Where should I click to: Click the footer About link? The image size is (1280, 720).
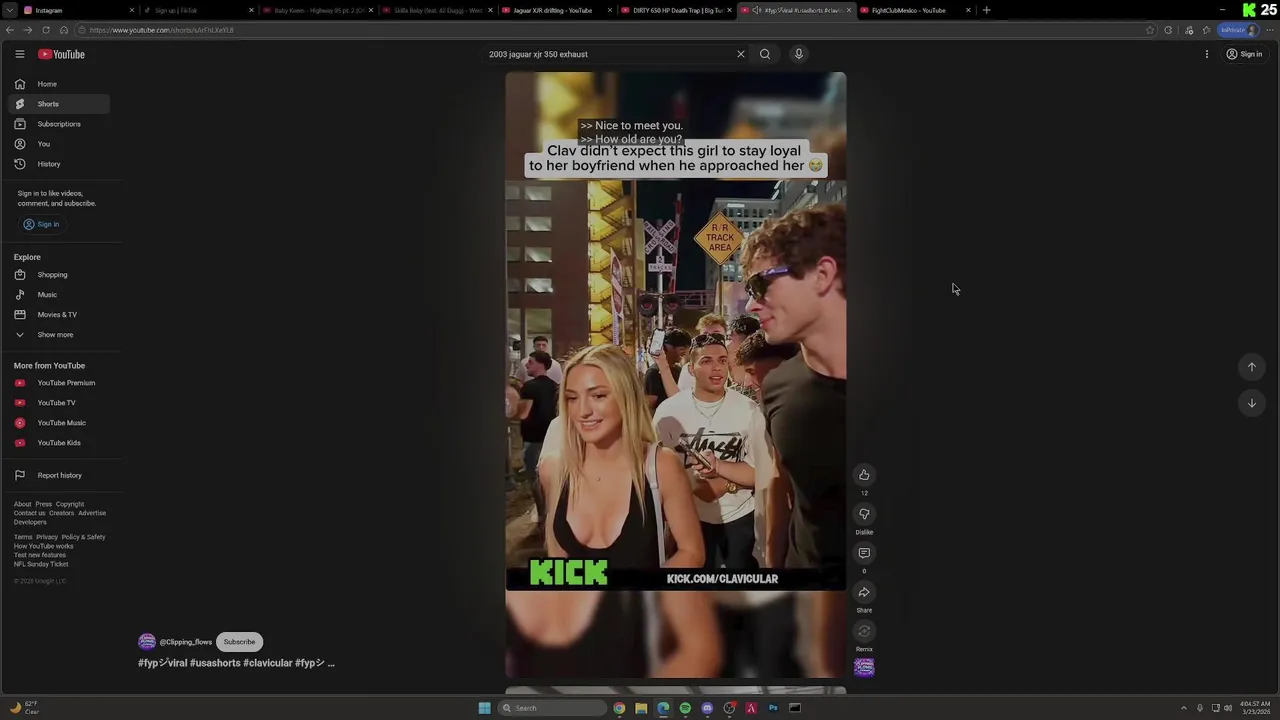pos(22,504)
